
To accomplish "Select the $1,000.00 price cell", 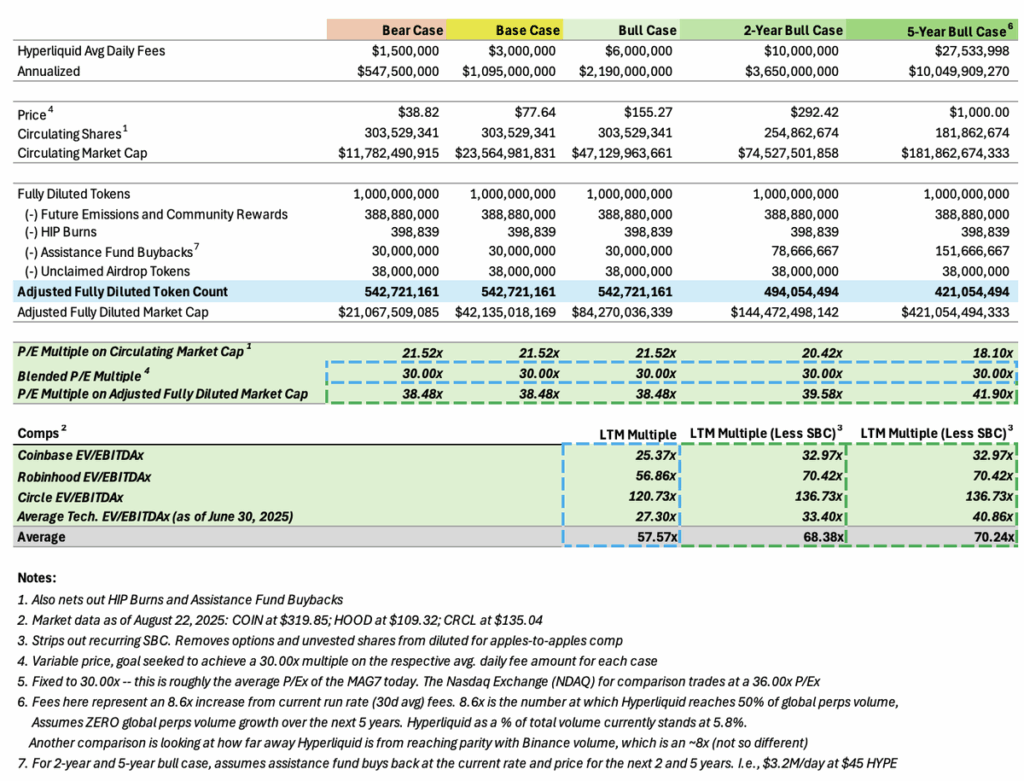I will coord(979,112).
